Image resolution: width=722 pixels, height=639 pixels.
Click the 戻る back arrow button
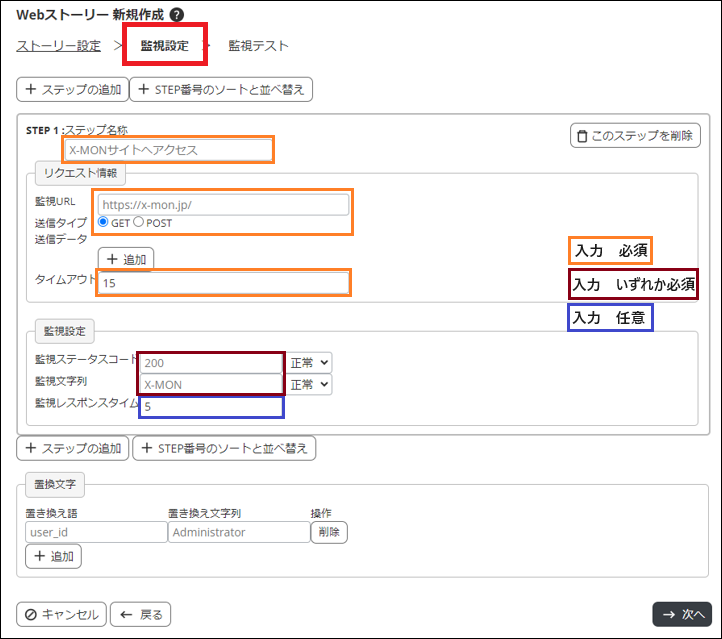point(140,614)
